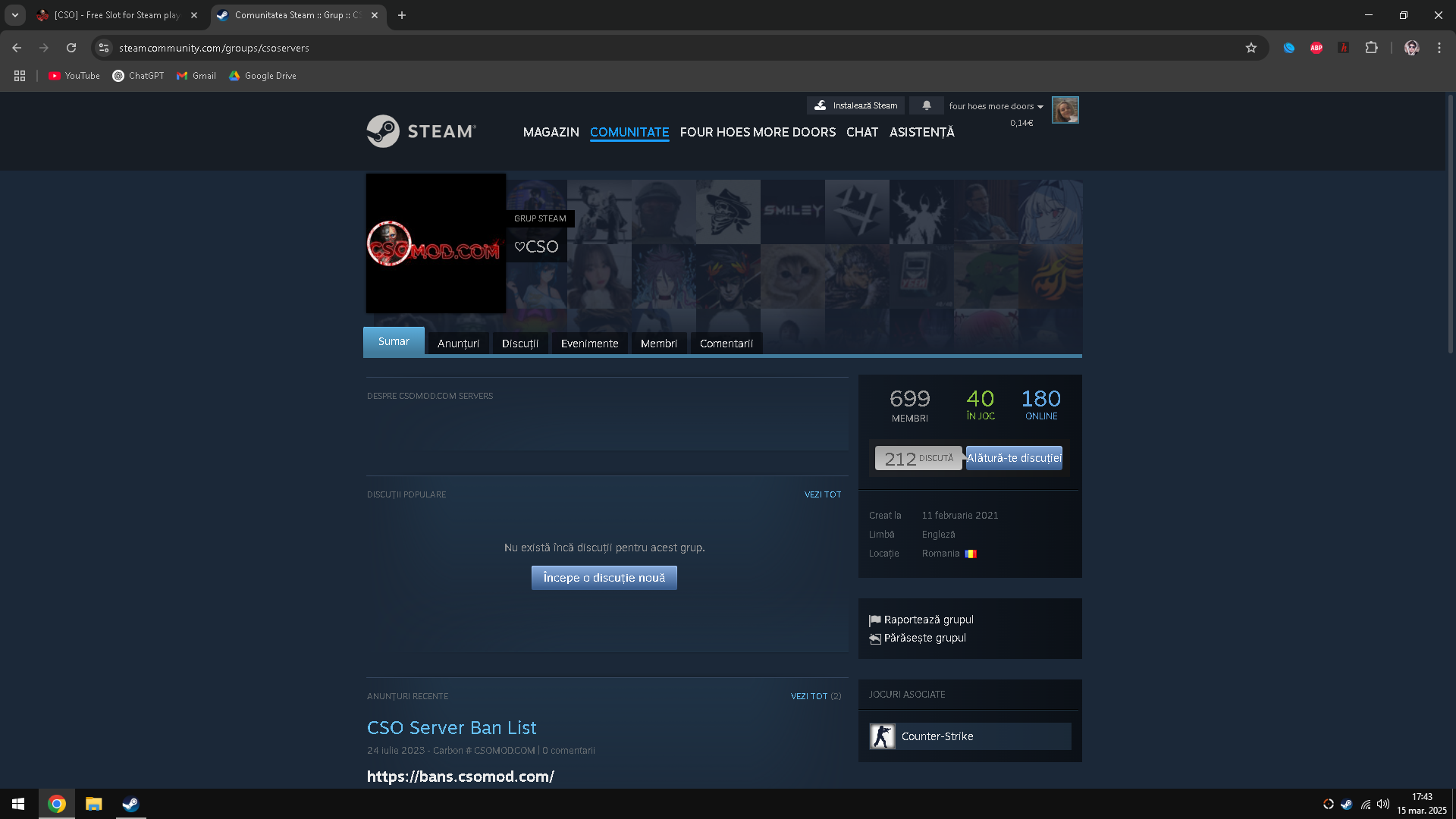
Task: Click the 'Părăsește grupul' link
Action: [924, 638]
